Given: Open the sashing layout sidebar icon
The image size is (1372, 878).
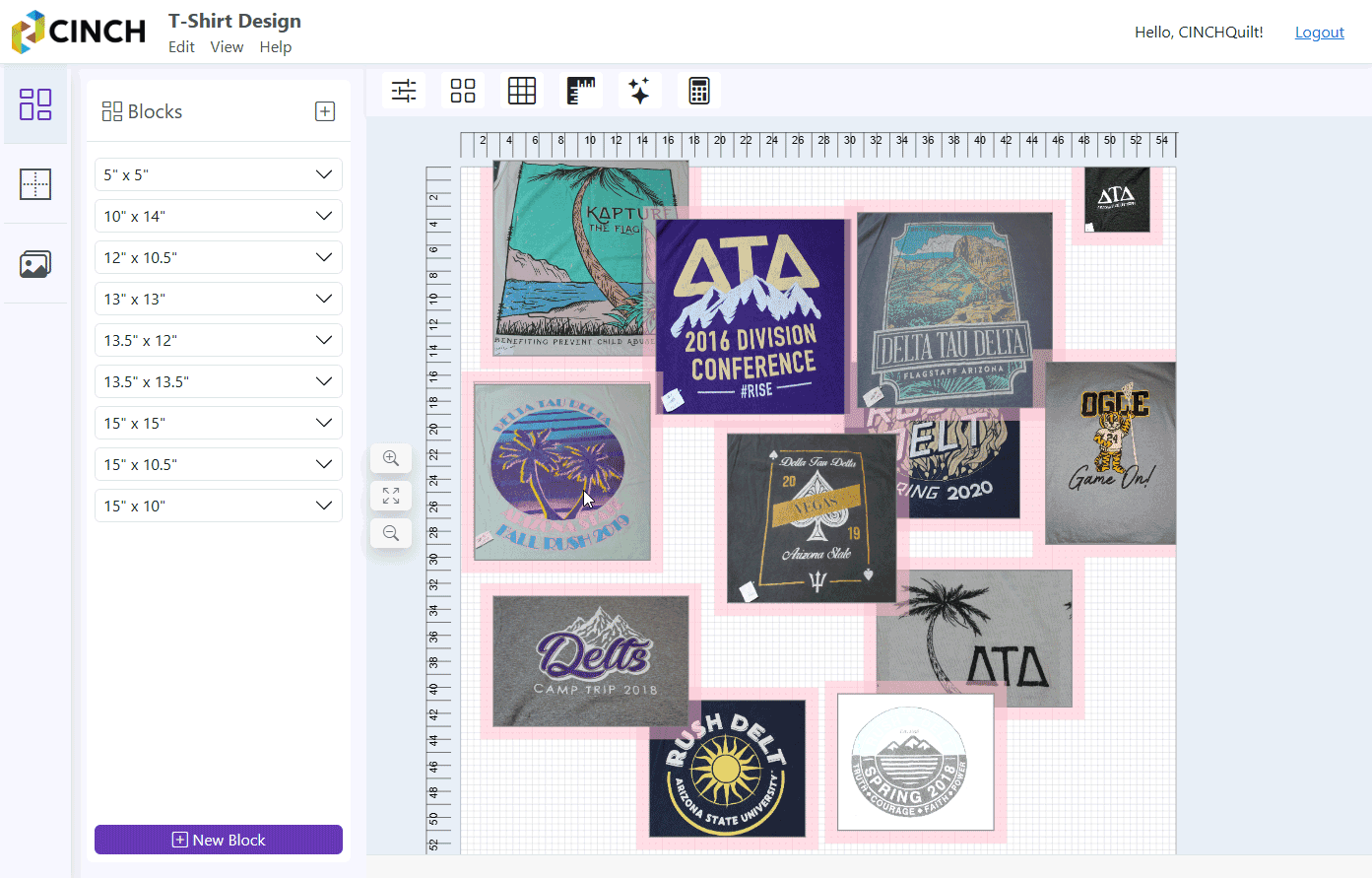Looking at the screenshot, I should click(x=35, y=184).
